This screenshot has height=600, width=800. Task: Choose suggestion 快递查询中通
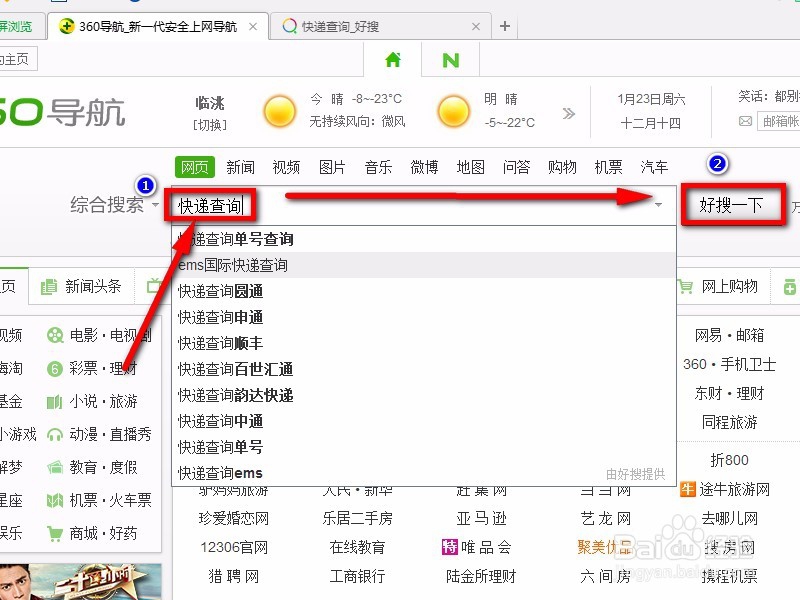click(424, 421)
